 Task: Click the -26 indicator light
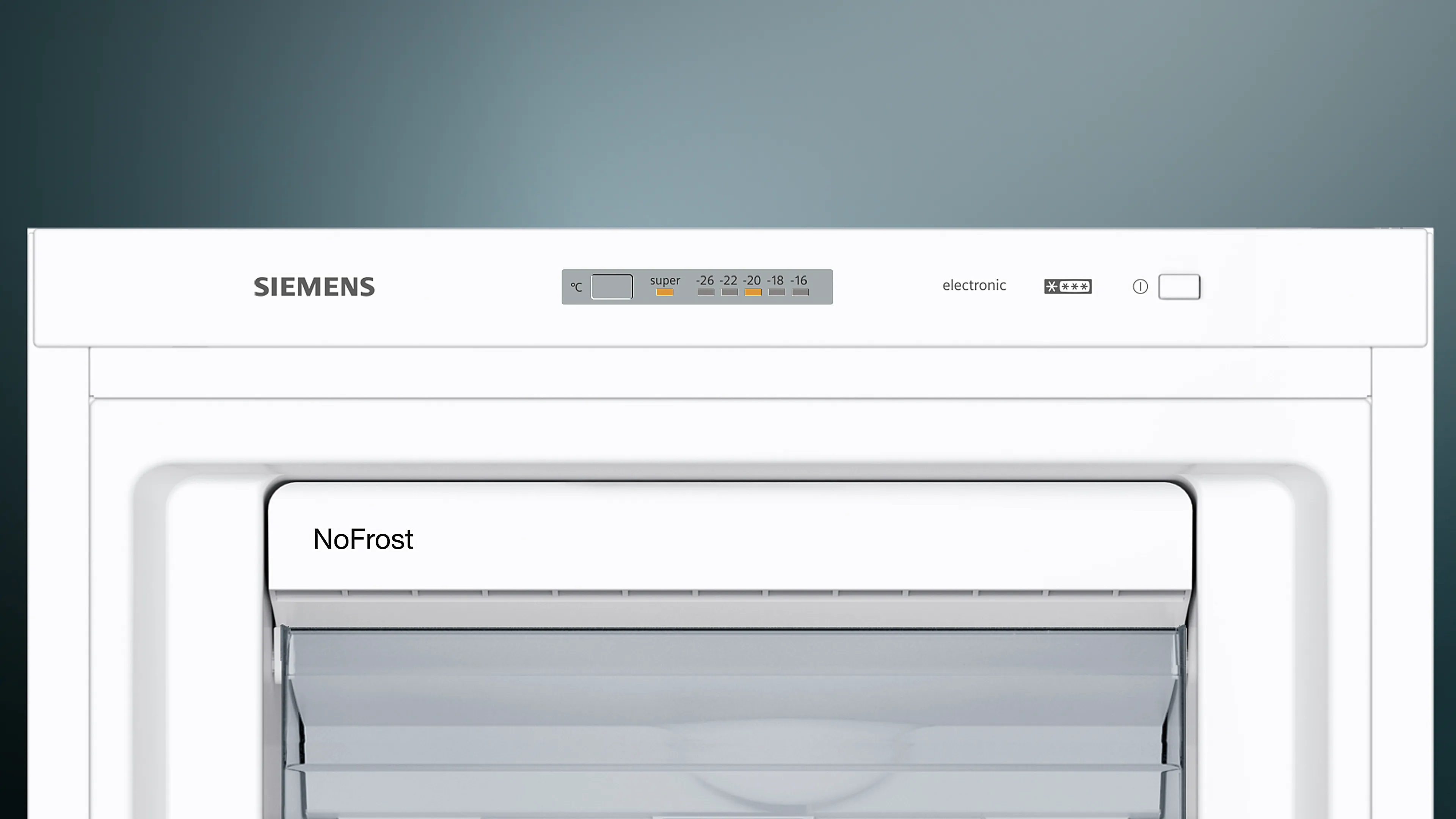point(706,292)
